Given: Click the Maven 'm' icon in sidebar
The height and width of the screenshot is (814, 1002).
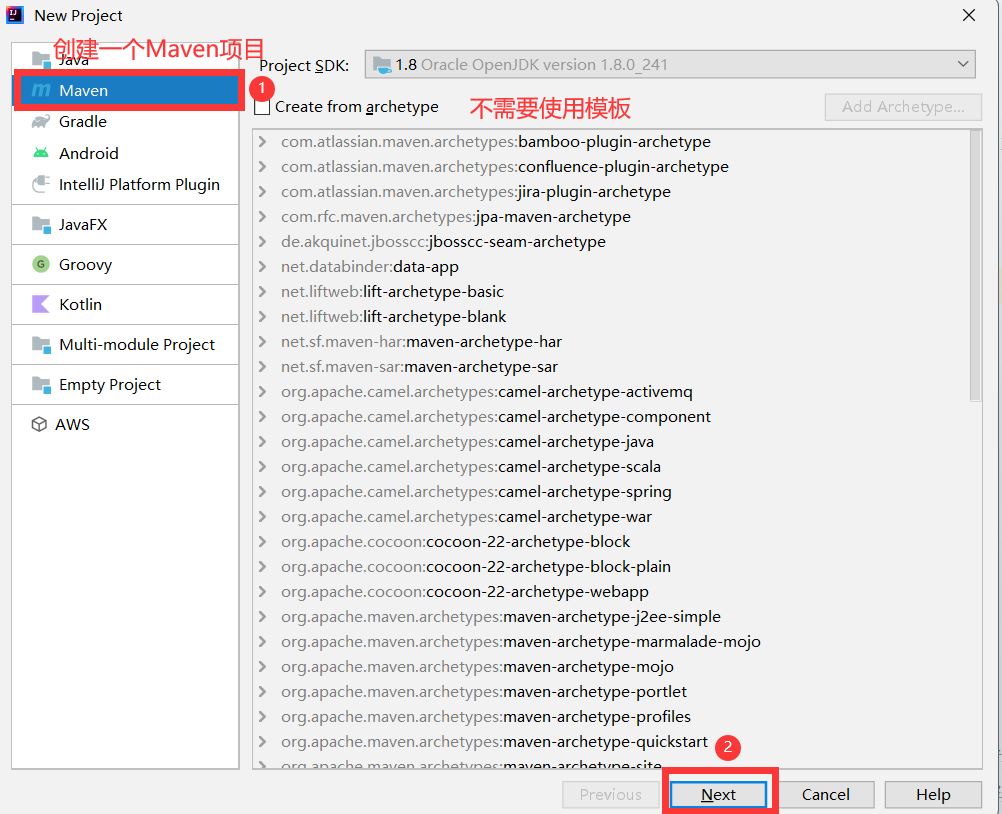Looking at the screenshot, I should (41, 90).
